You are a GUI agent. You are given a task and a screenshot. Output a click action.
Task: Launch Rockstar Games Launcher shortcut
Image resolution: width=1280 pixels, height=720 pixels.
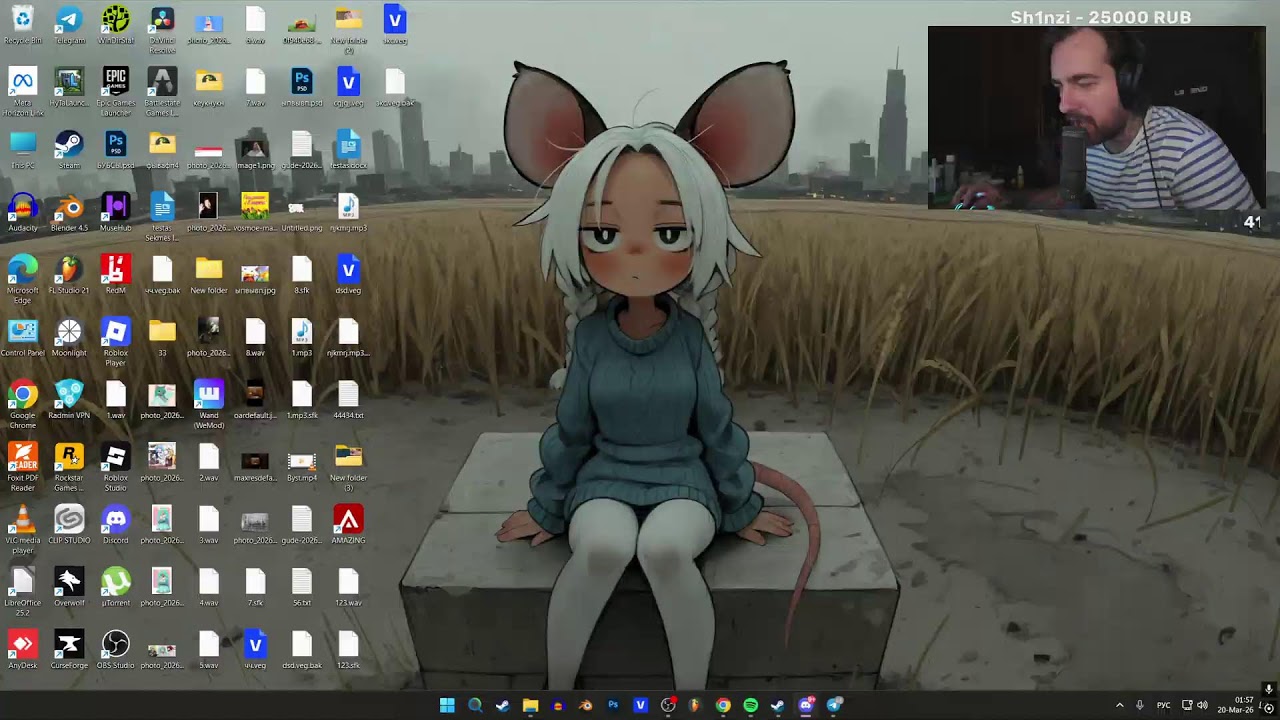tap(69, 468)
